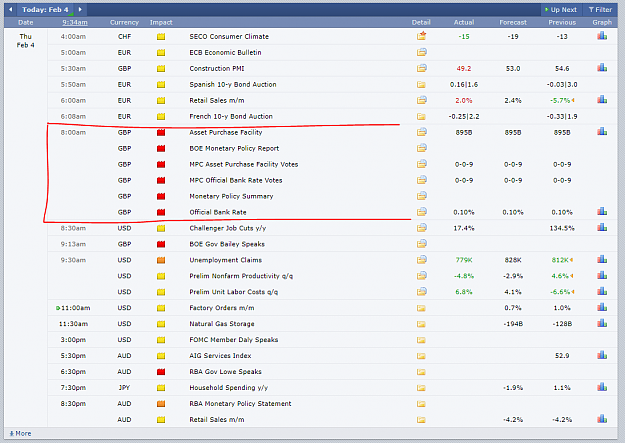Select the Official Bank Rate event name

218,212
